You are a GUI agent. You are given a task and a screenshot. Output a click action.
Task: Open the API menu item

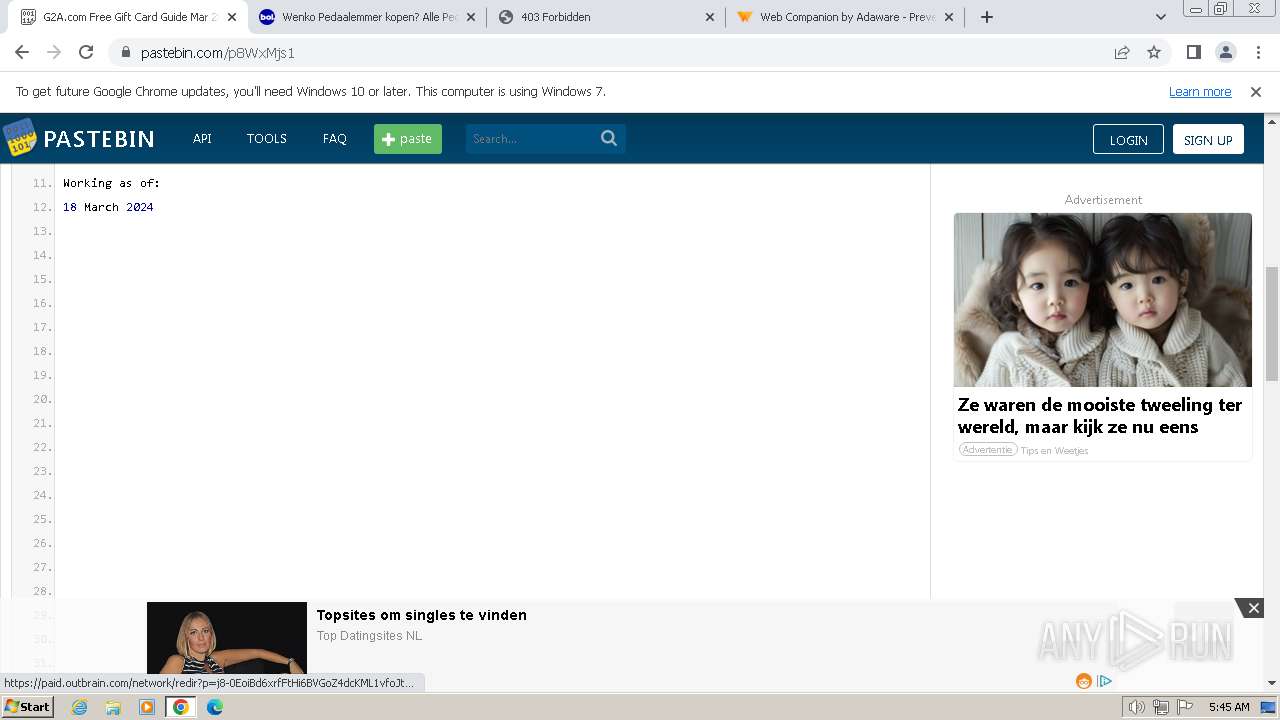(202, 139)
